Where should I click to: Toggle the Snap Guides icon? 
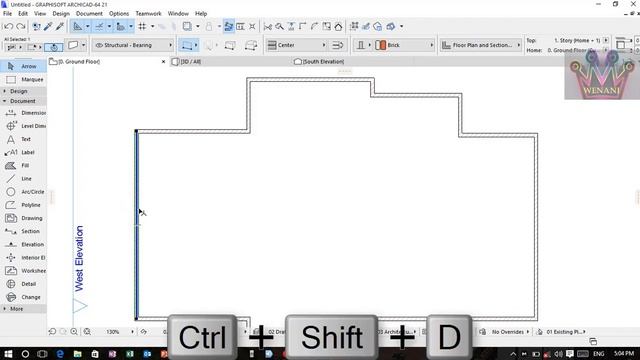point(99,27)
